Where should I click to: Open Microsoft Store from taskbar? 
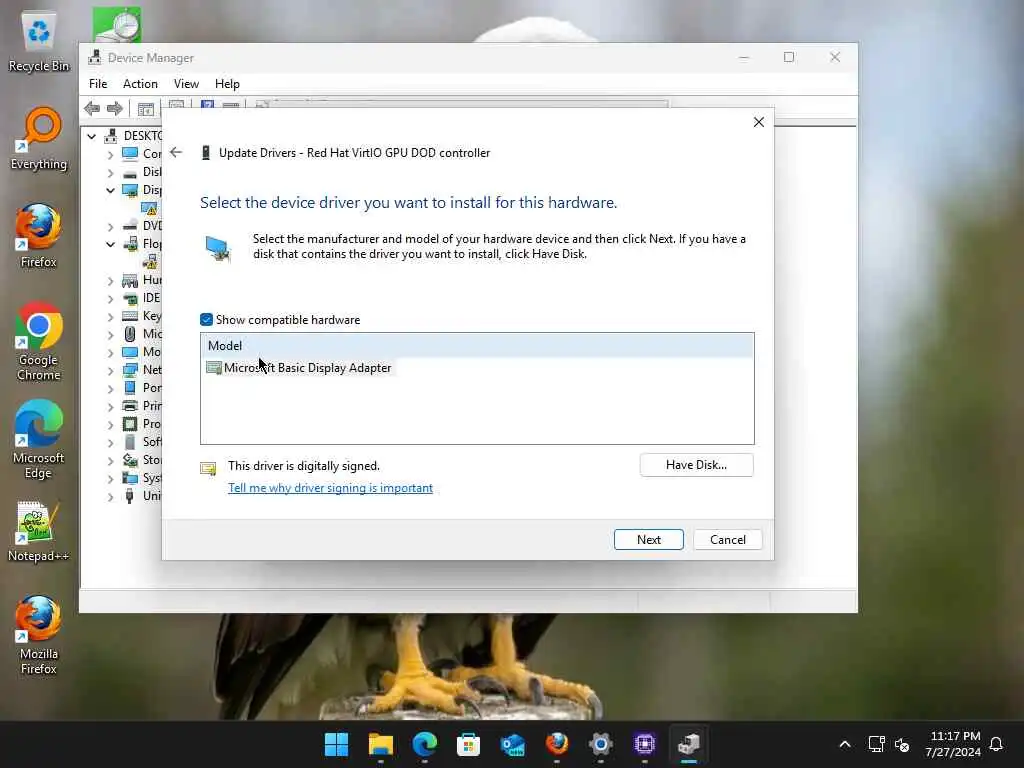point(468,744)
